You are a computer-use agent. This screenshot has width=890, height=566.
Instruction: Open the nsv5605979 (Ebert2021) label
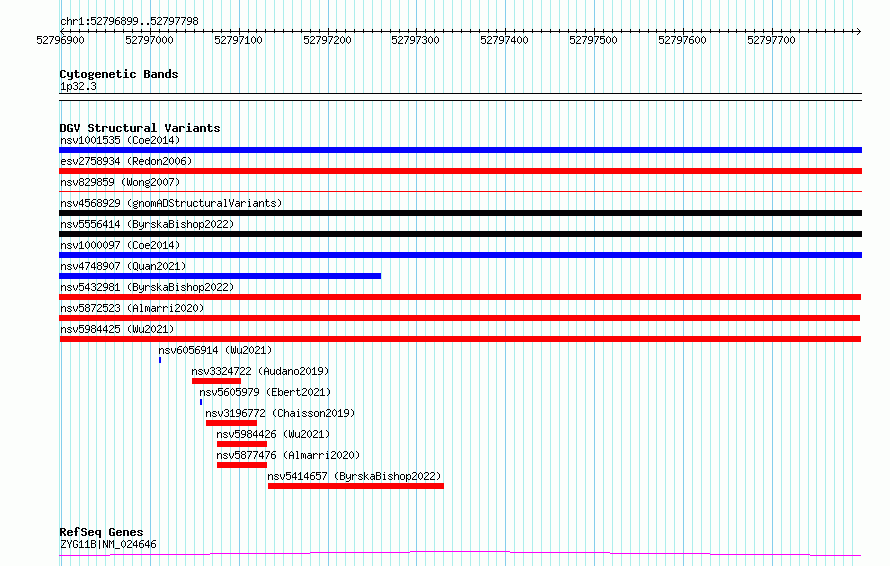[265, 392]
